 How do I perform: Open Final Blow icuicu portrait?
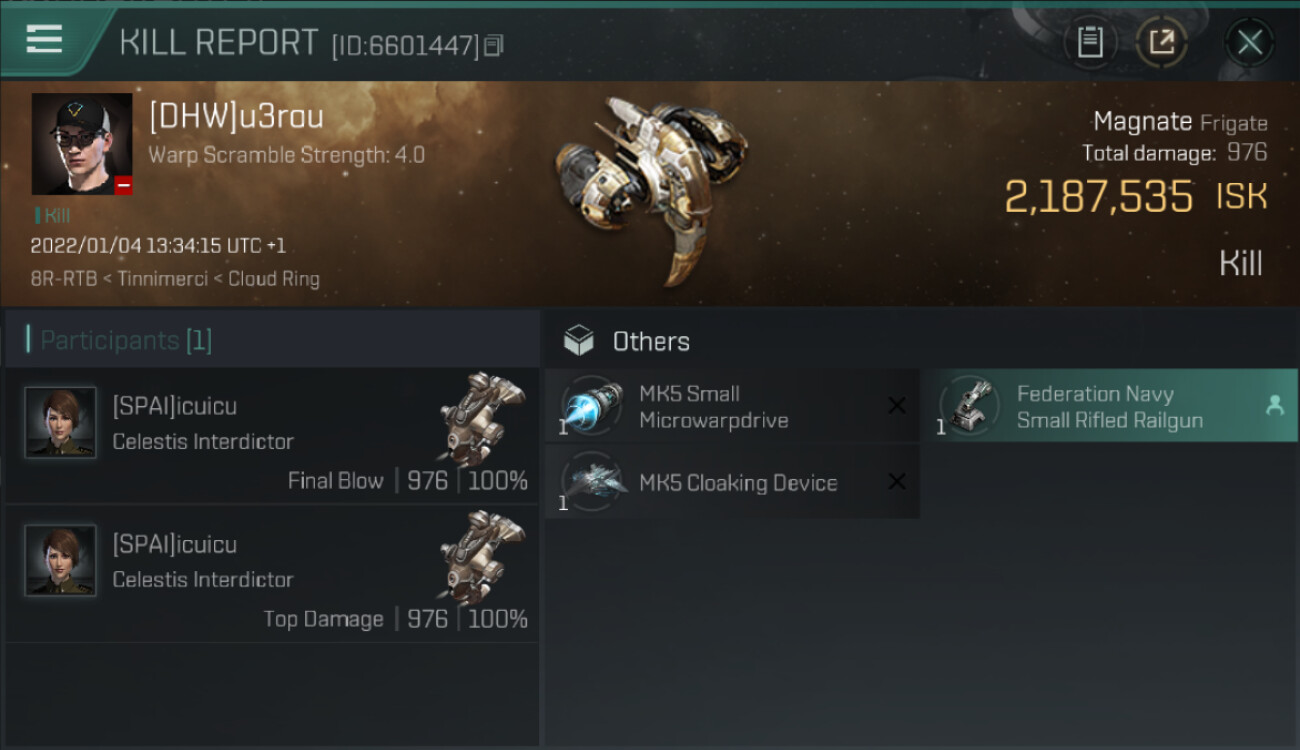(60, 422)
